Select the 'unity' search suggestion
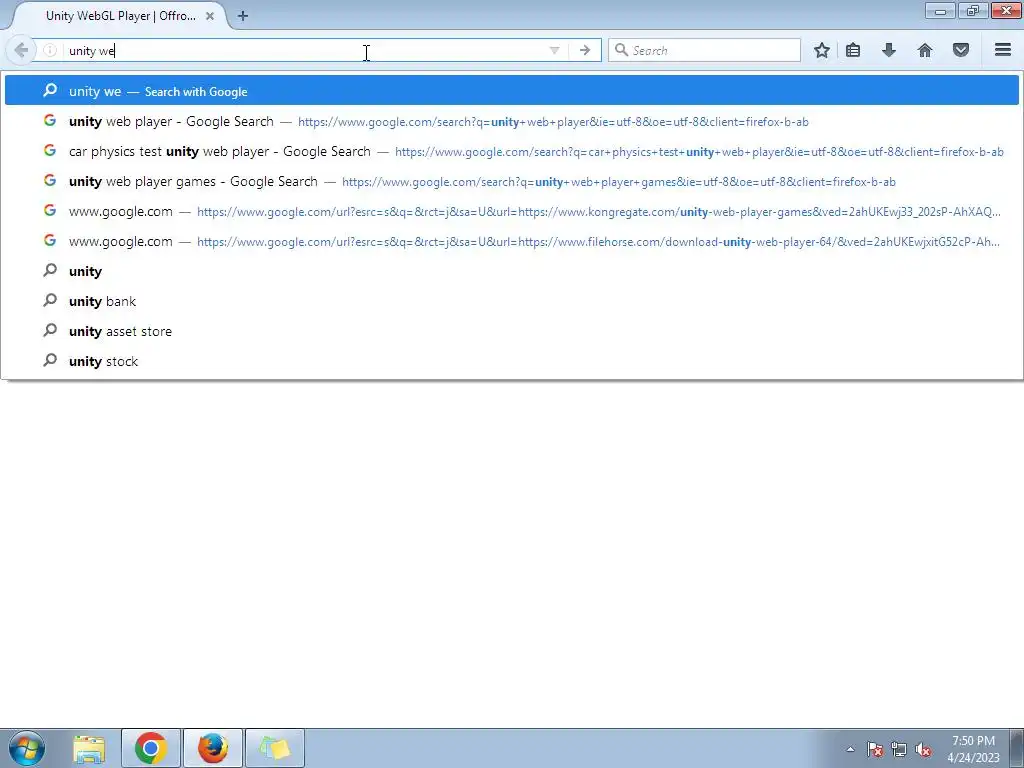 [511, 271]
